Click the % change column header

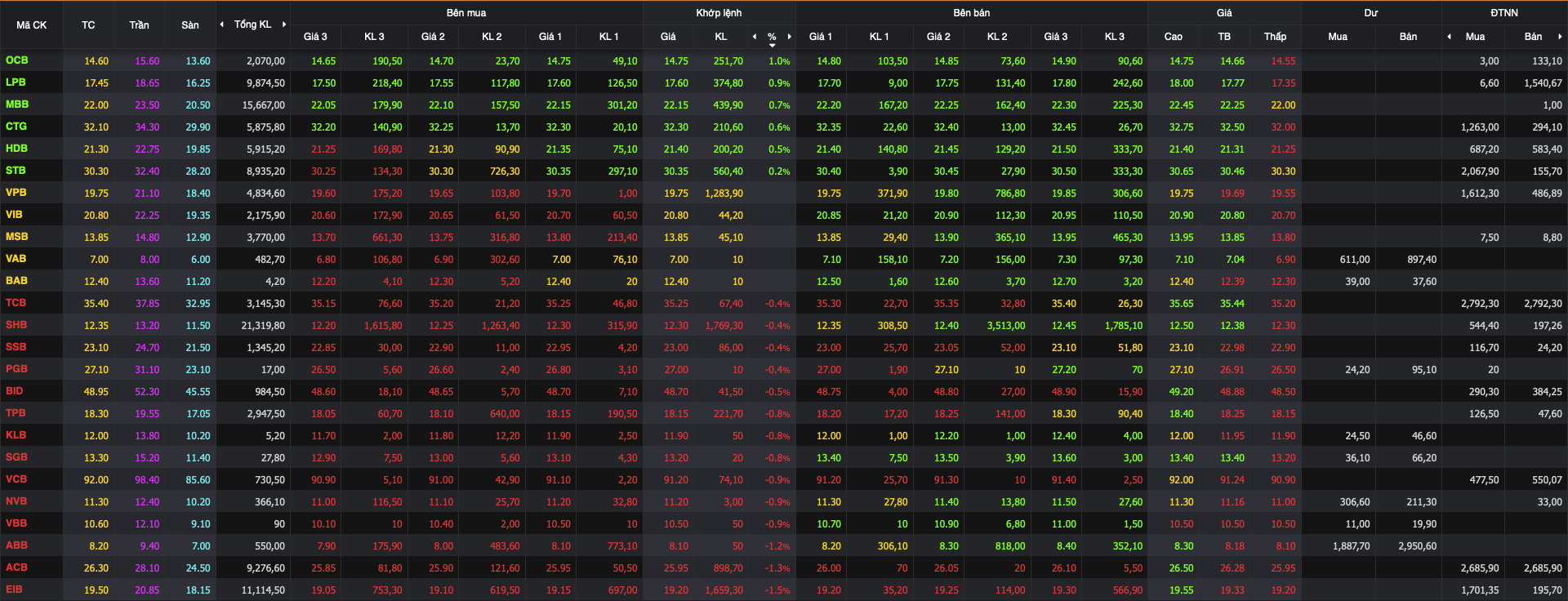coord(772,36)
